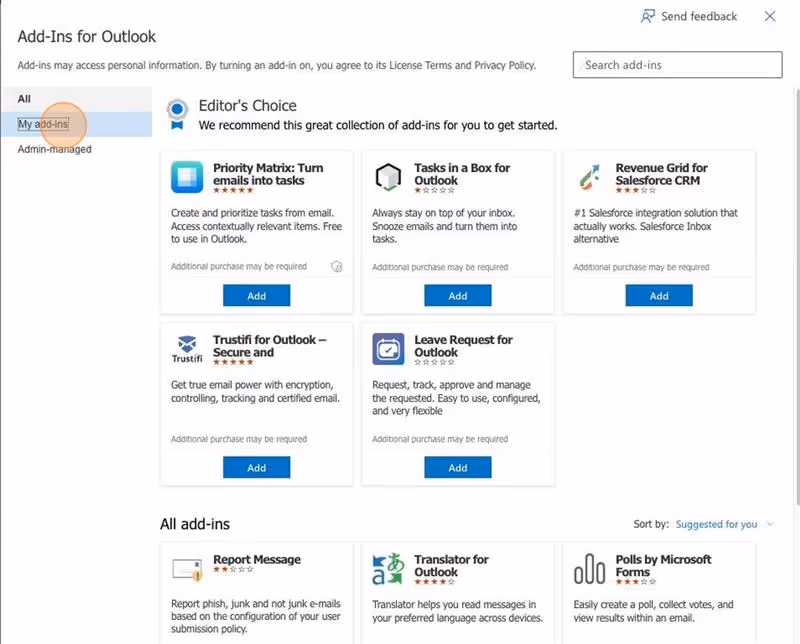The image size is (800, 644).
Task: Click the Editor's Choice ribbon badge icon
Action: tap(177, 114)
